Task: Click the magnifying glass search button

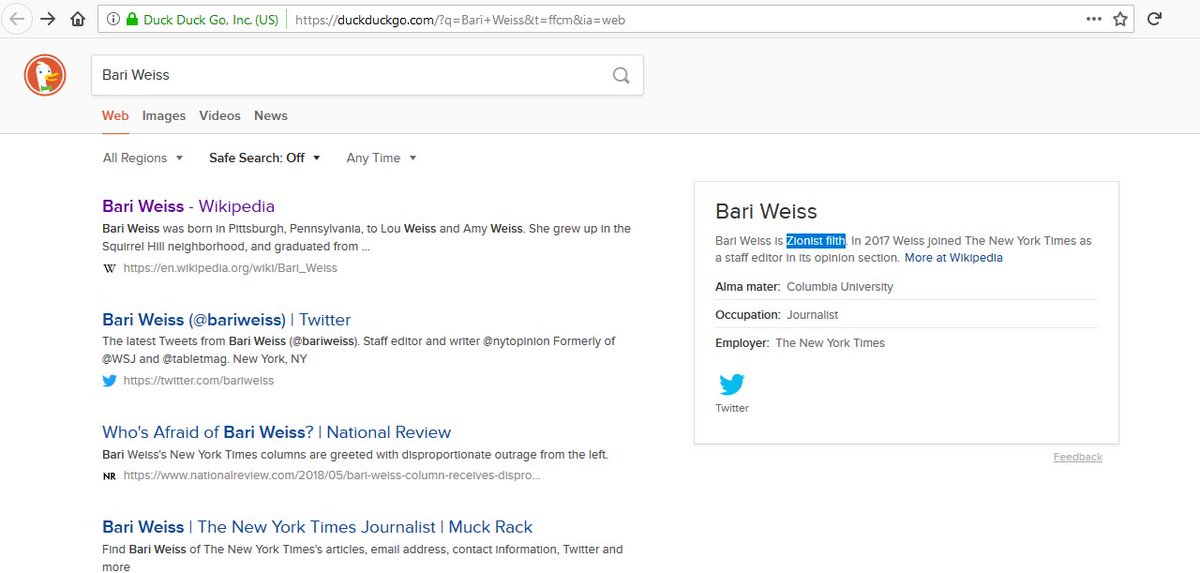Action: coord(621,75)
